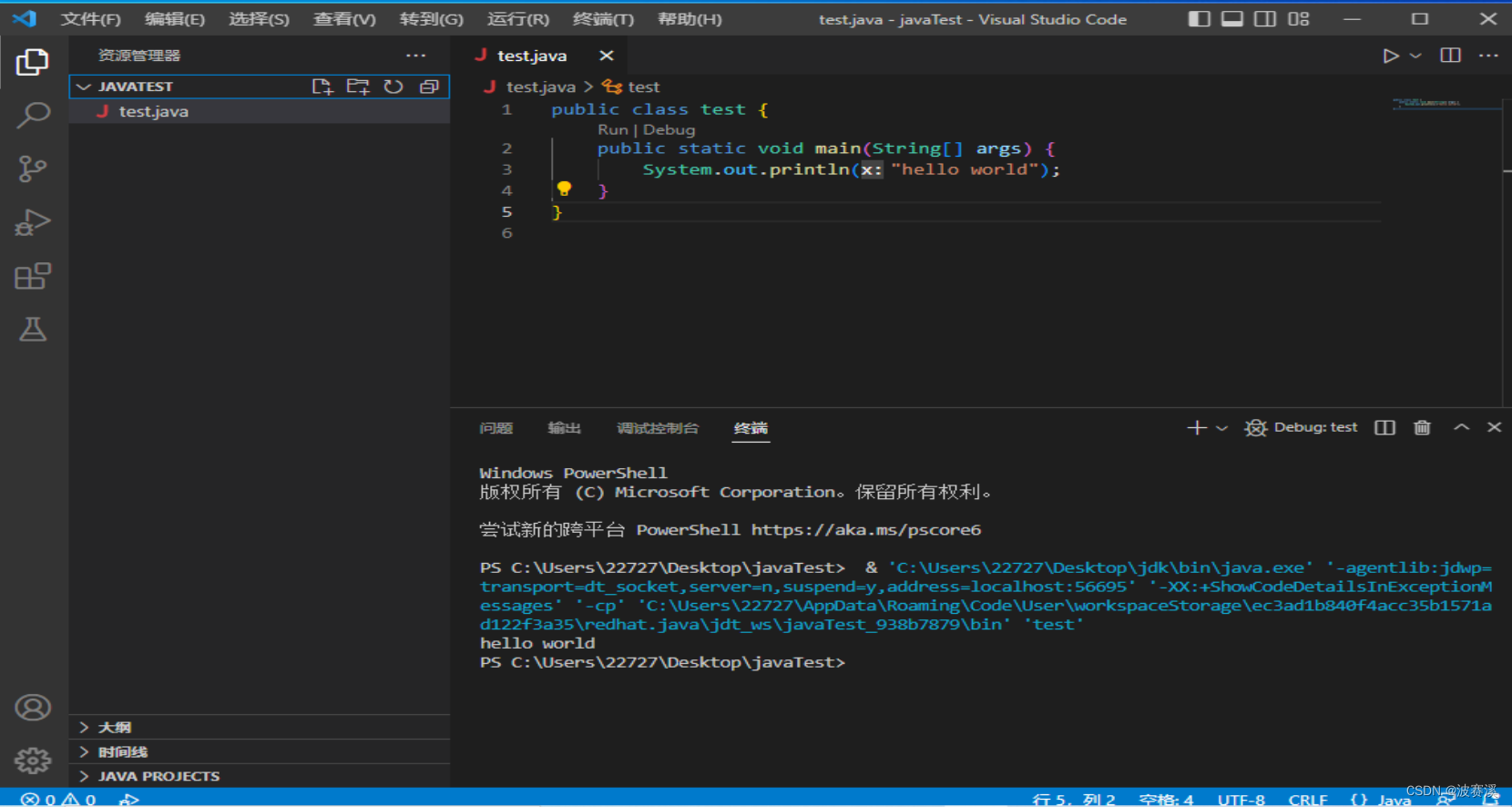Viewport: 1512px width, 807px height.
Task: Click test.java in the breadcrumb
Action: click(540, 87)
